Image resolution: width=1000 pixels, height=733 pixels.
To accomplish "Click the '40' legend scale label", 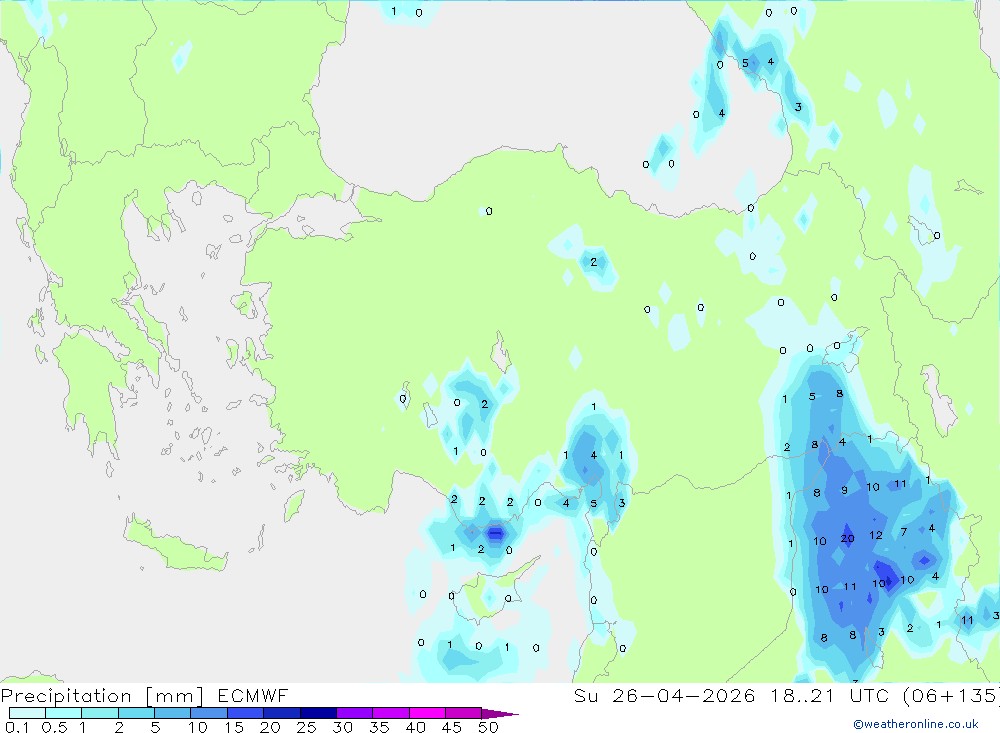I will [x=415, y=727].
